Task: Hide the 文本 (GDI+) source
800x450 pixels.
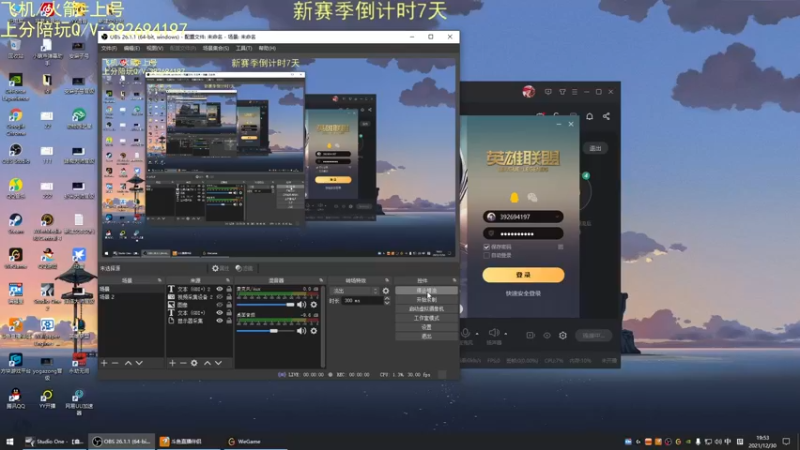Action: [x=219, y=313]
